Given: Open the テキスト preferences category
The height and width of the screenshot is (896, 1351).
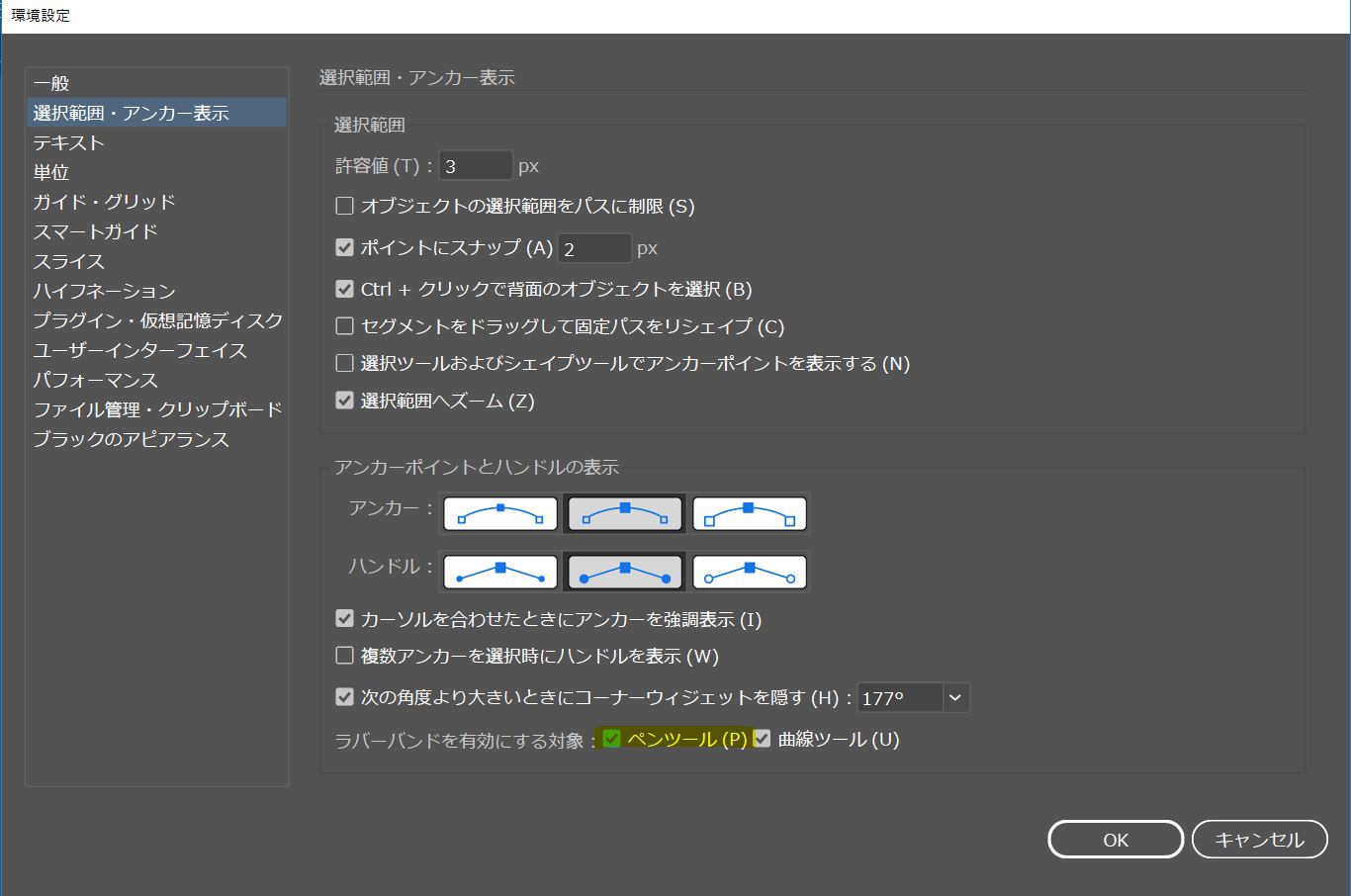Looking at the screenshot, I should point(157,142).
